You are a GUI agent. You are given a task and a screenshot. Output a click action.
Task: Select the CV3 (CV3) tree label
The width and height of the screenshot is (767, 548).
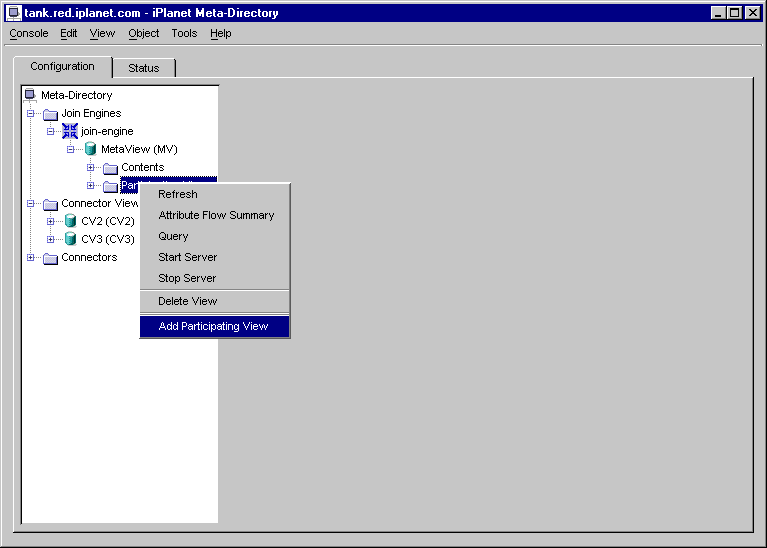108,239
